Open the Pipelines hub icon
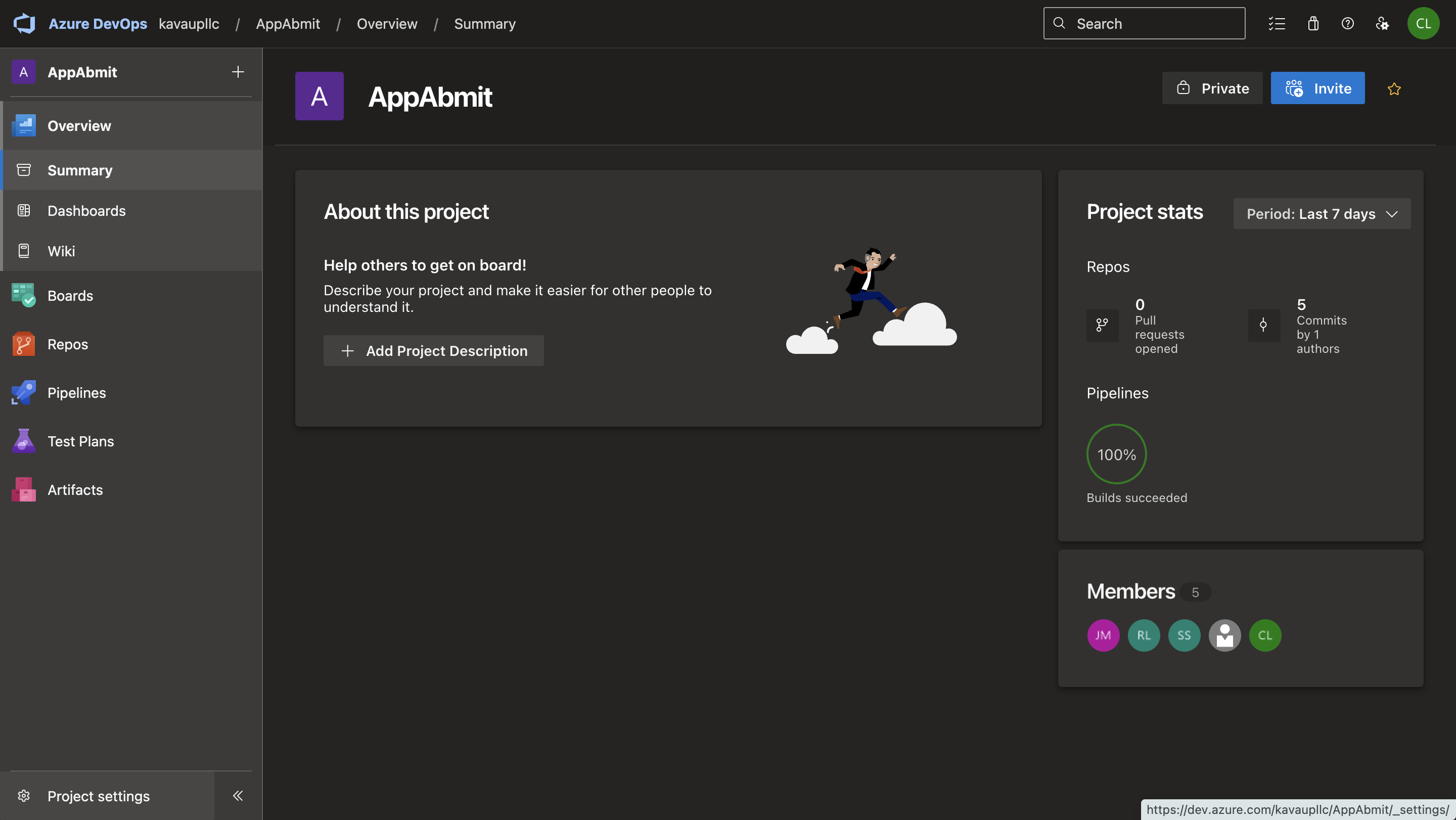Image resolution: width=1456 pixels, height=820 pixels. click(x=23, y=392)
